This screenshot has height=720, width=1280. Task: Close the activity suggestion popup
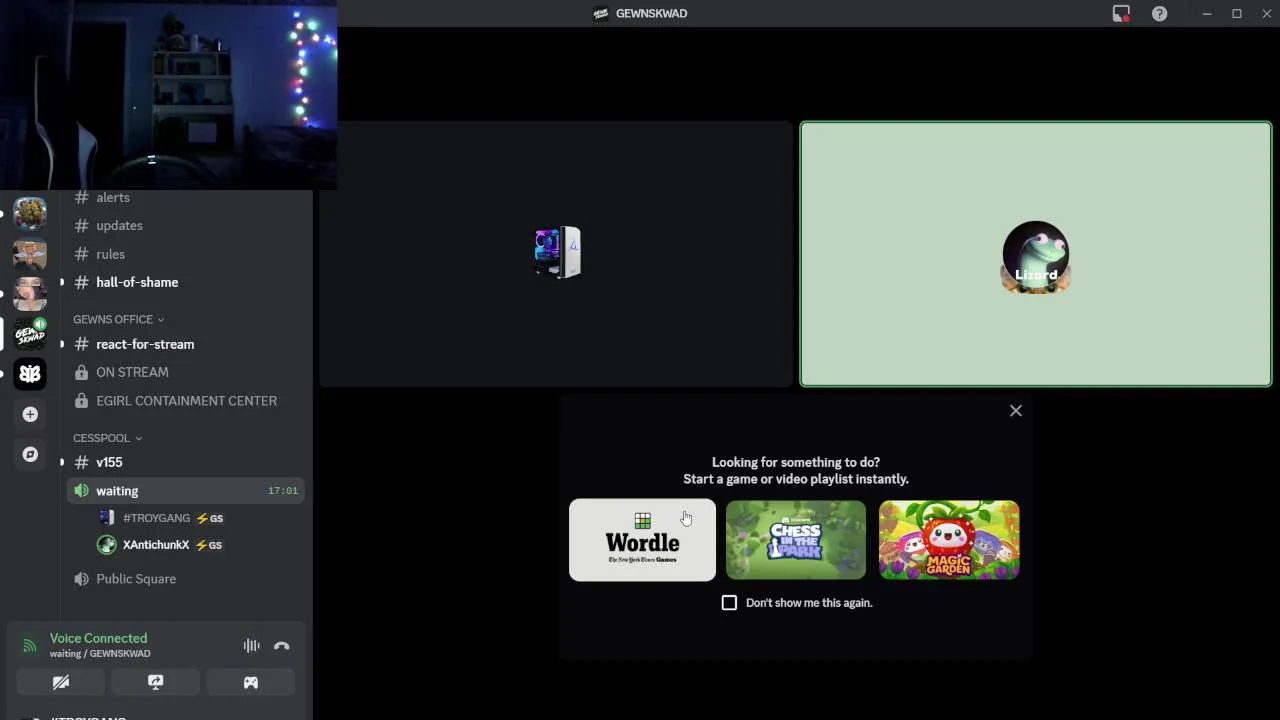tap(1016, 411)
